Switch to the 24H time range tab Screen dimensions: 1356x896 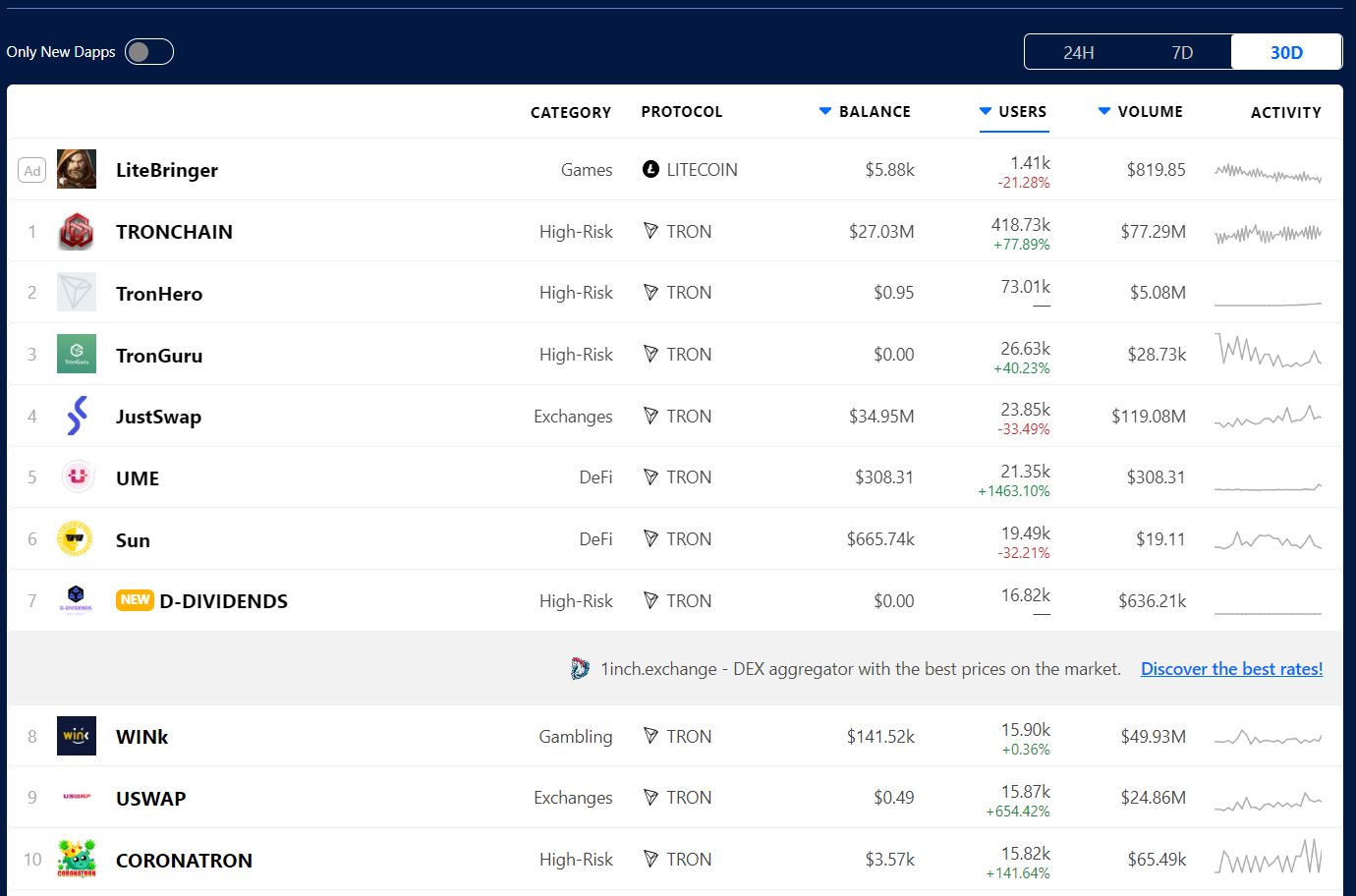point(1079,52)
